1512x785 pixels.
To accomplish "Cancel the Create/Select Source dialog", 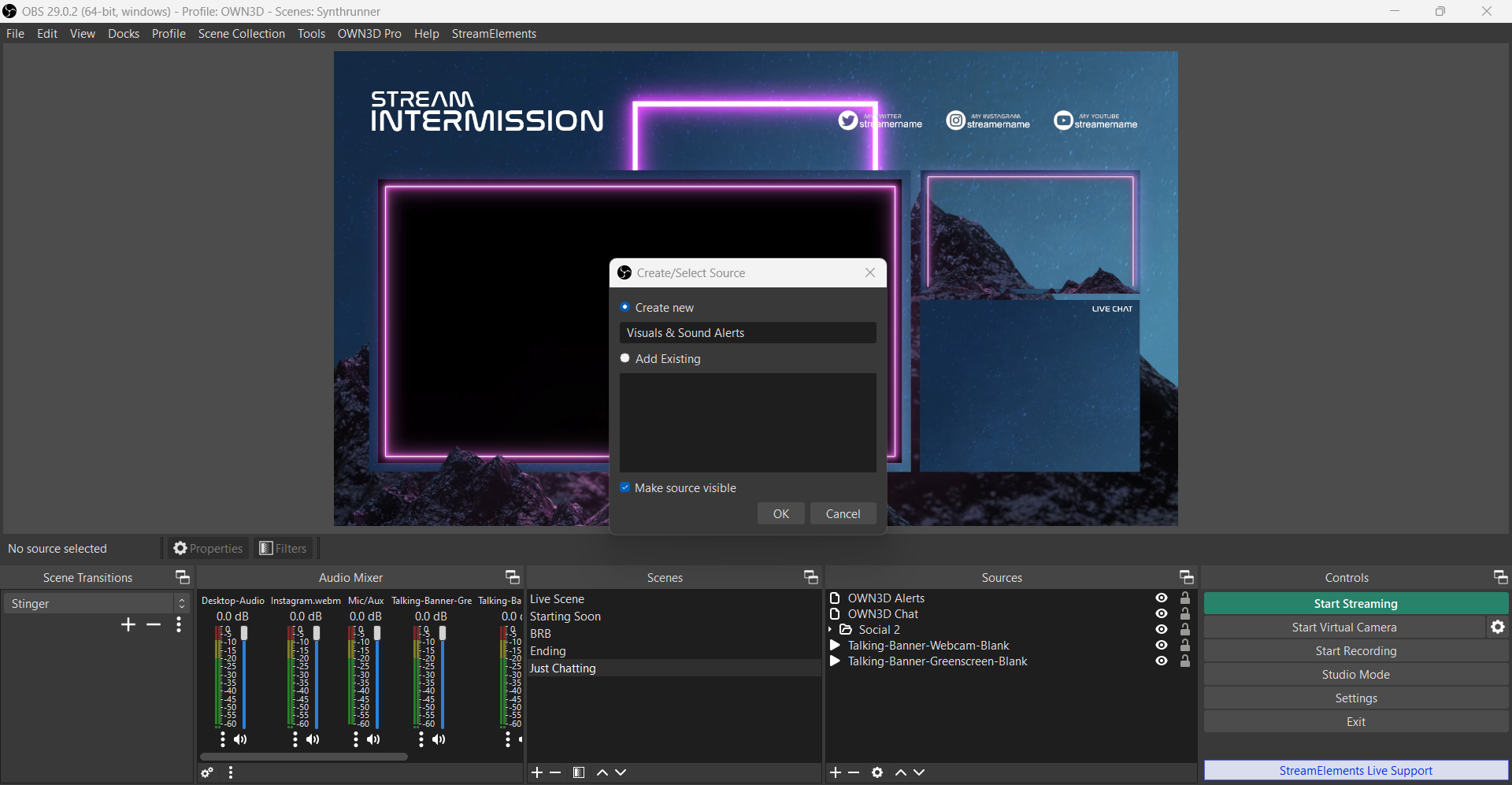I will point(843,513).
